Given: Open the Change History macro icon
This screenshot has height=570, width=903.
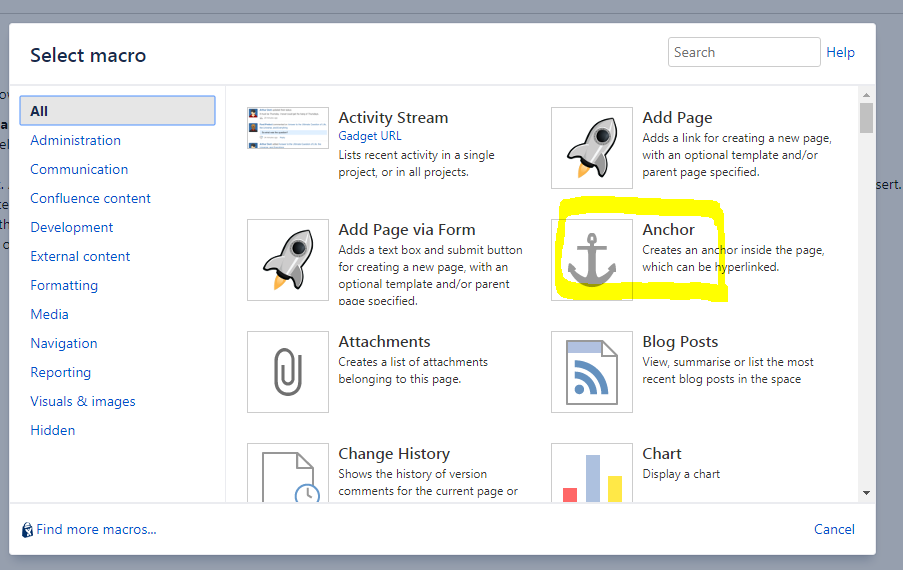Looking at the screenshot, I should [288, 473].
